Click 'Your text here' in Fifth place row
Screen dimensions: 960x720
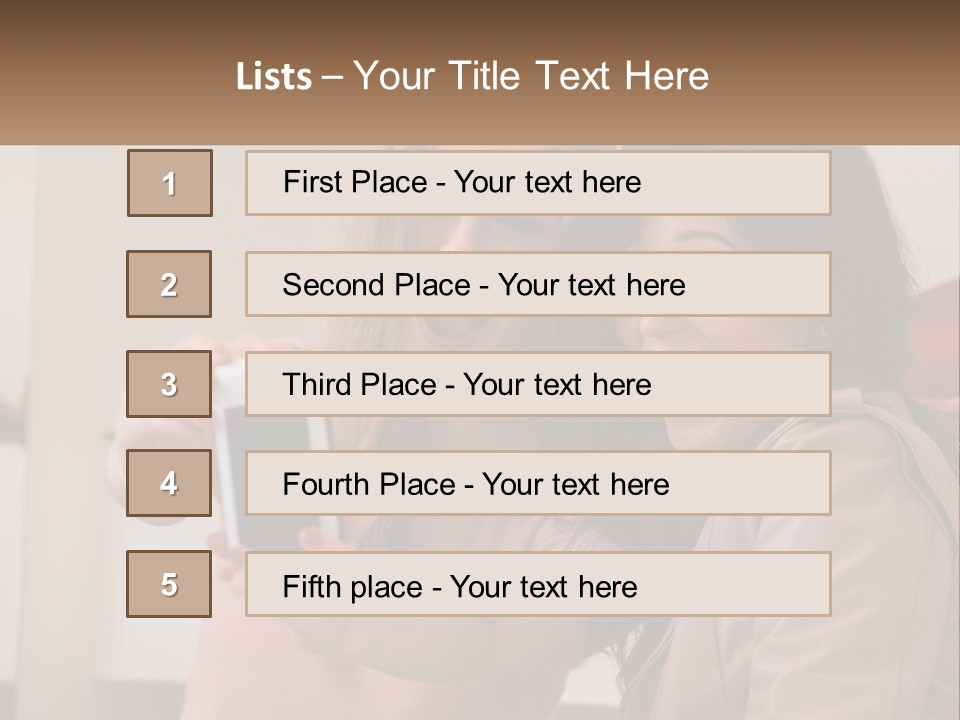coord(544,587)
